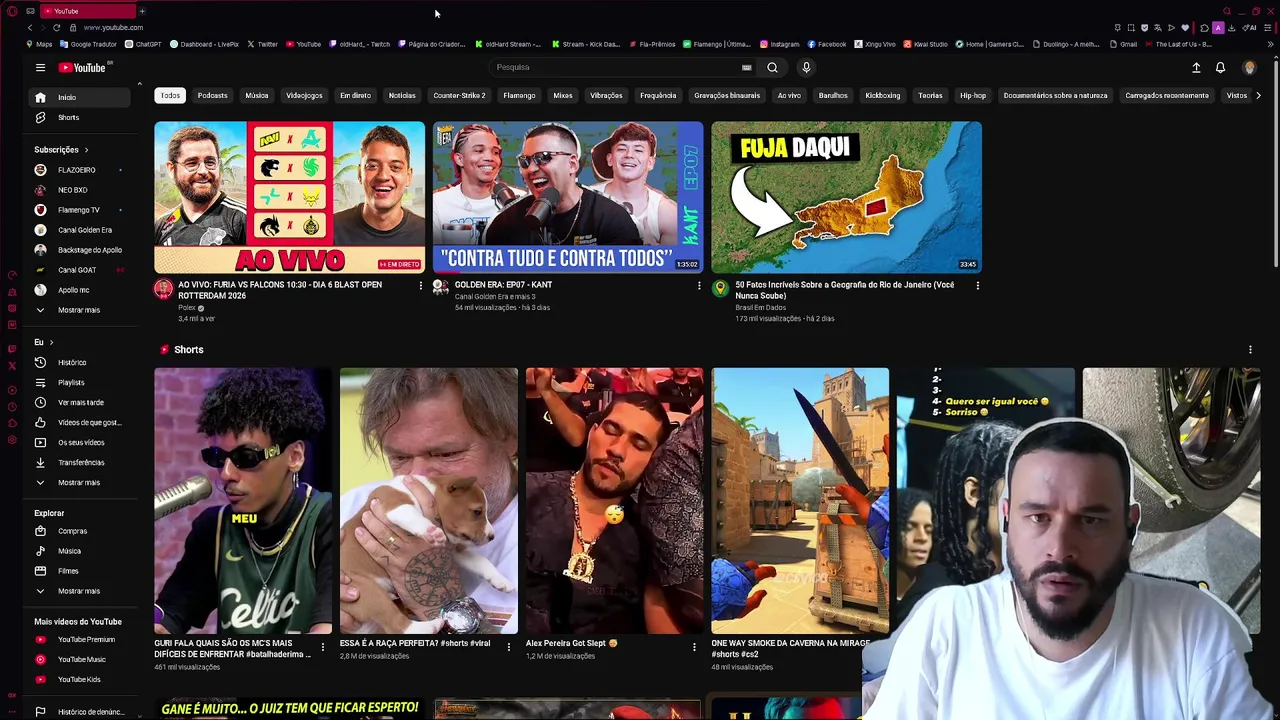Open the upload video icon

[1196, 67]
